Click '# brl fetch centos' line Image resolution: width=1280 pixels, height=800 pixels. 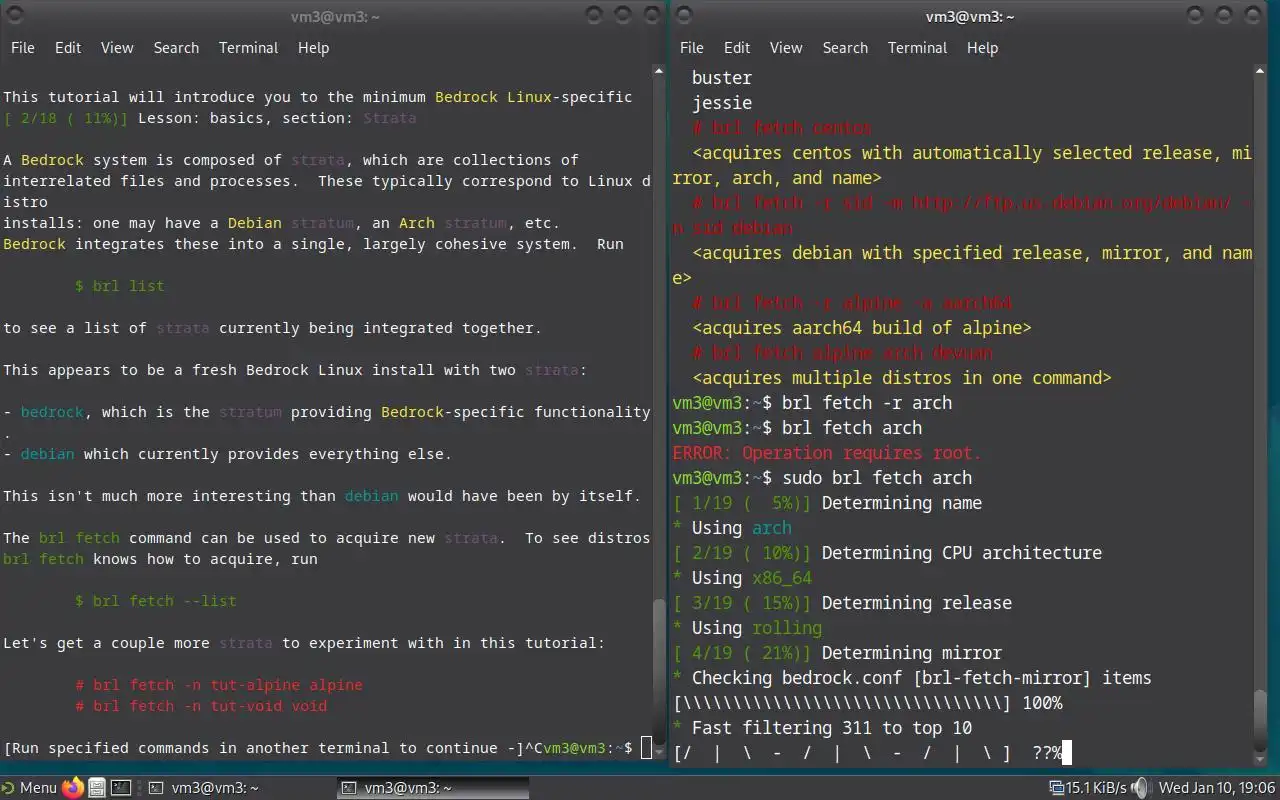pyautogui.click(x=782, y=128)
